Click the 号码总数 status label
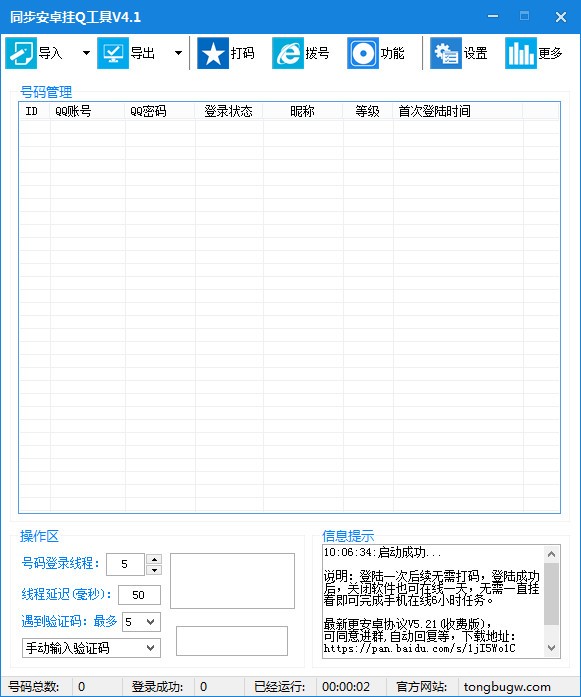 [x=34, y=687]
